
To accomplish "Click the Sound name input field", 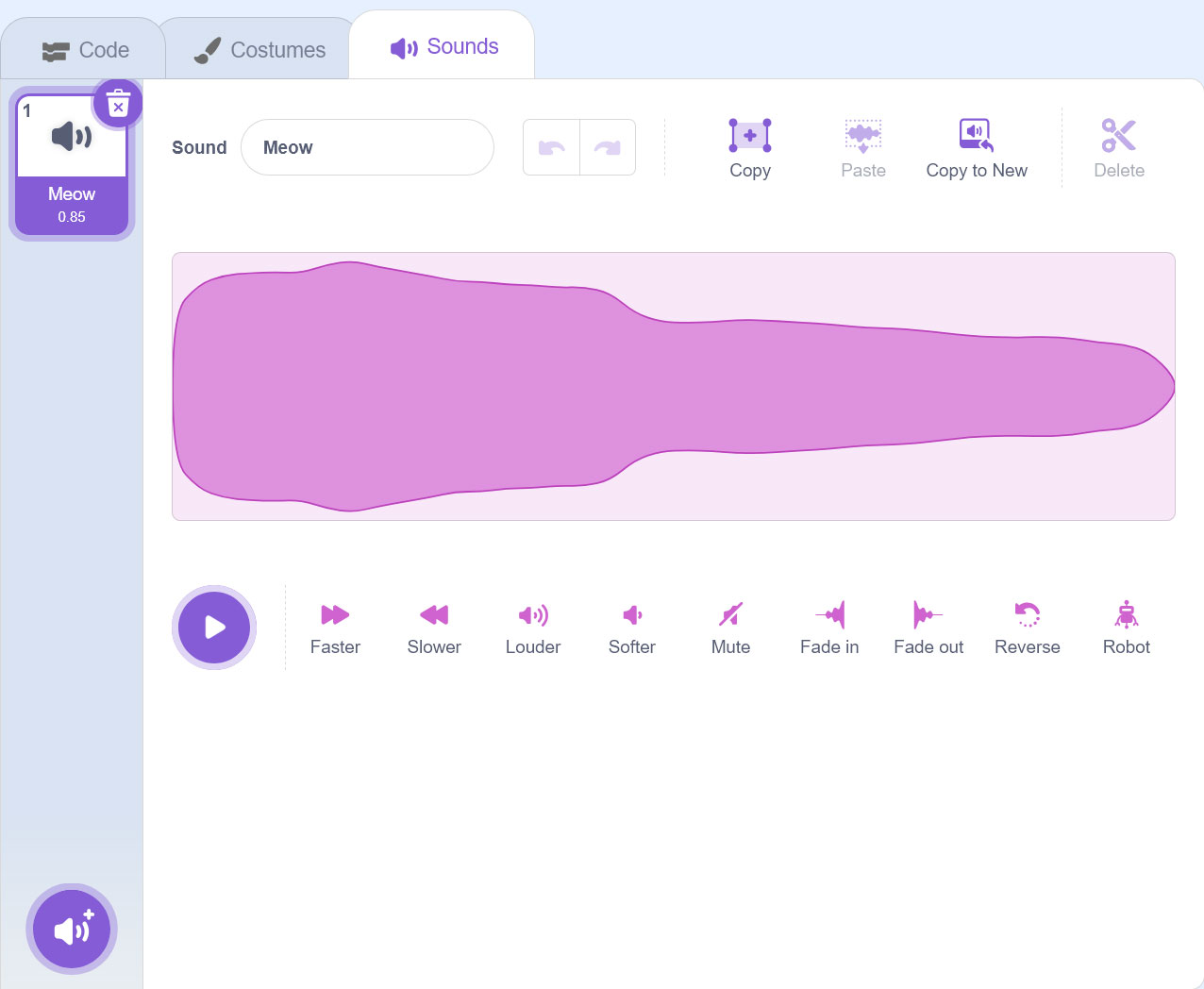I will pyautogui.click(x=367, y=147).
